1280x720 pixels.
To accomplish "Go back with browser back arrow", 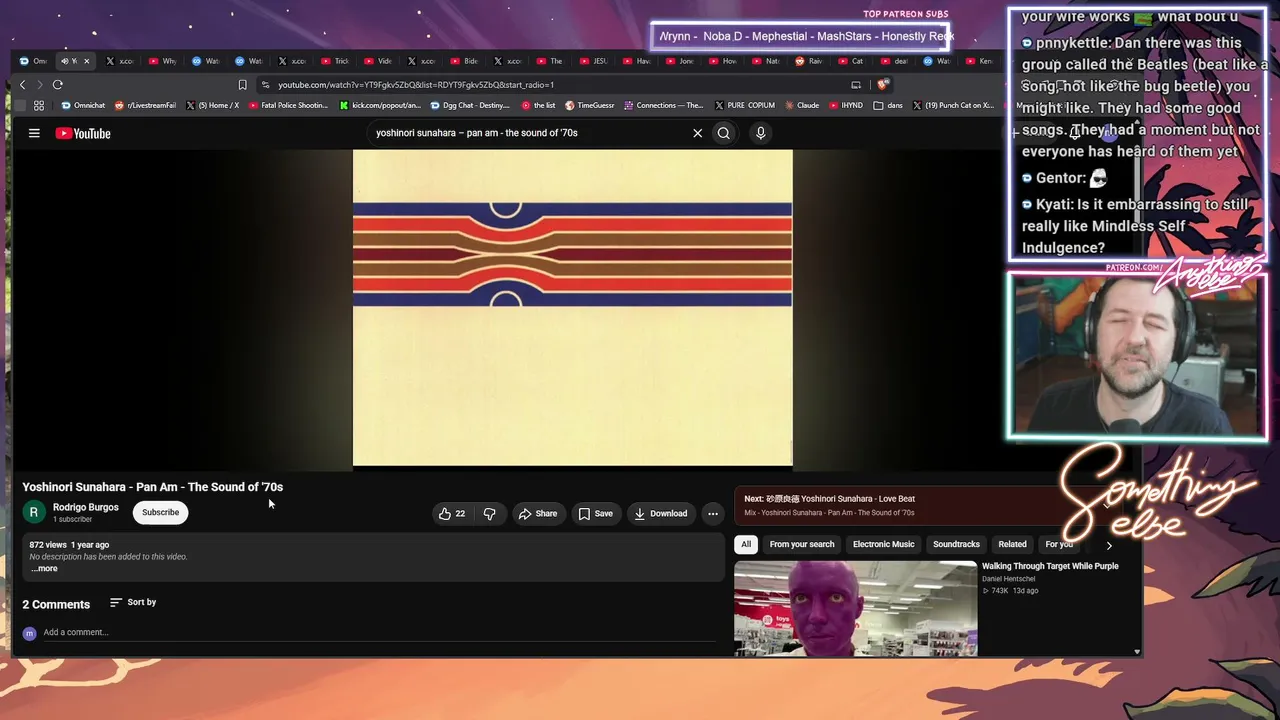I will [x=22, y=85].
